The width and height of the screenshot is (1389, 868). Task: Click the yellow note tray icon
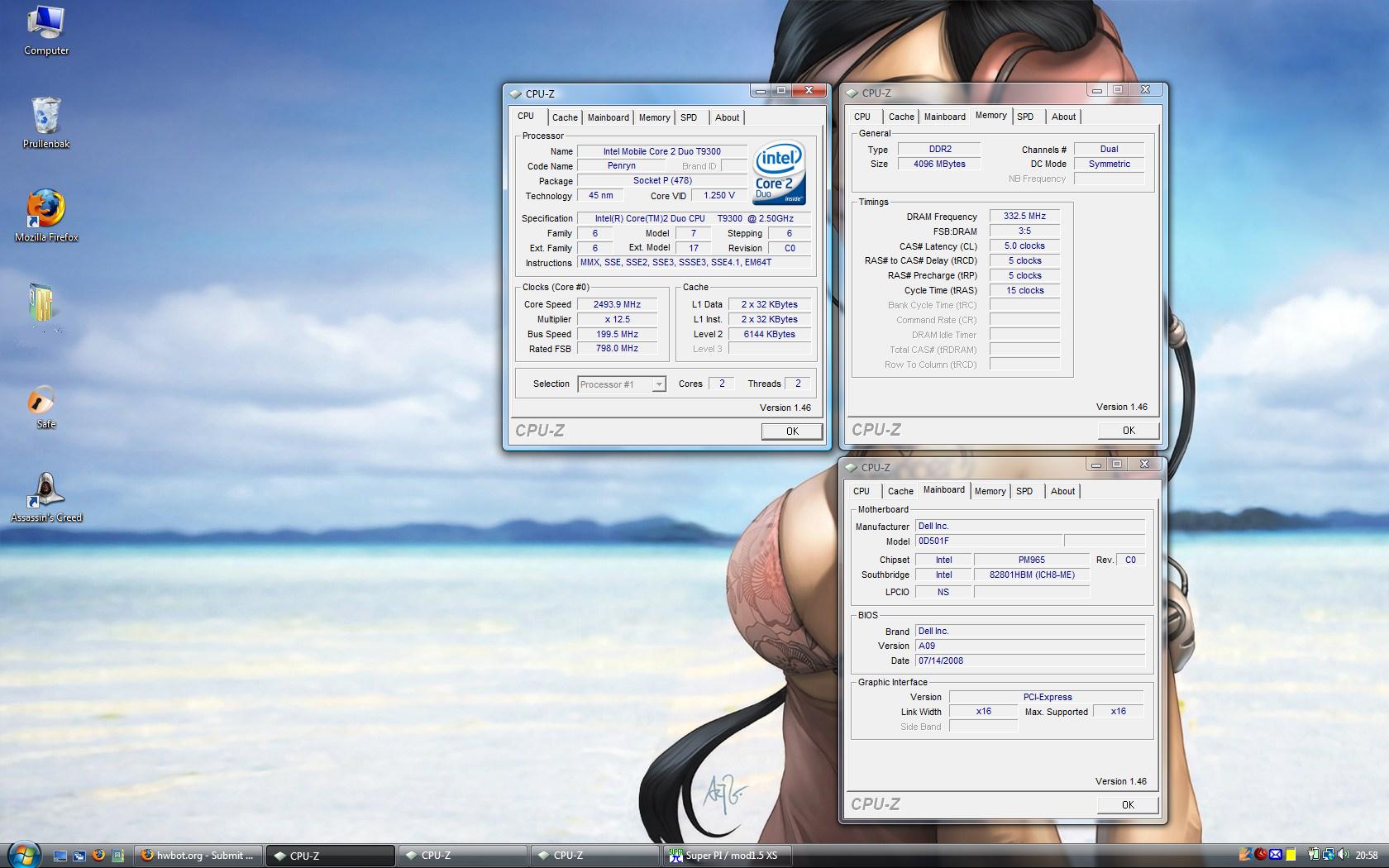click(x=1291, y=855)
